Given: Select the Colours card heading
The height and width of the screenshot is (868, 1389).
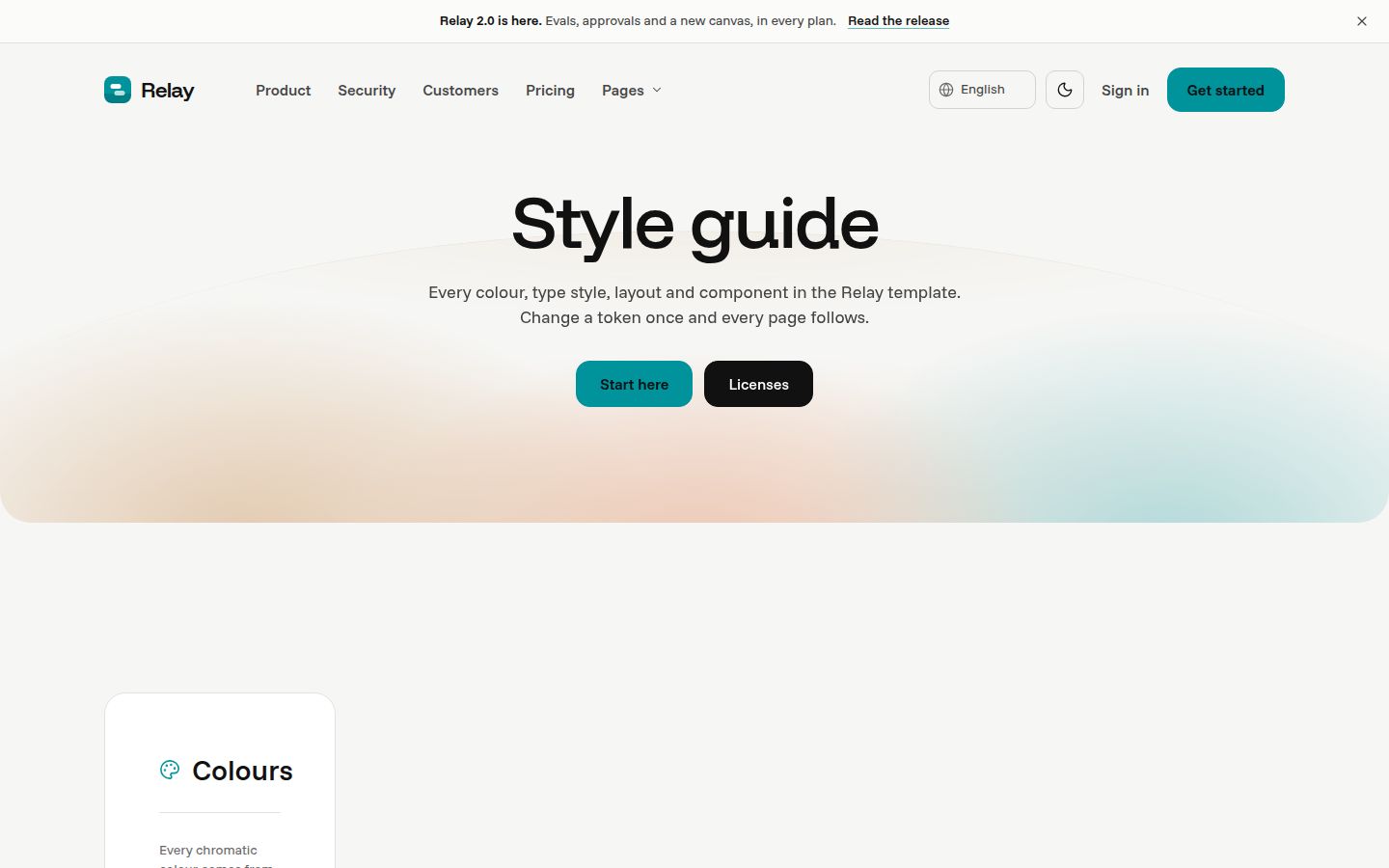Looking at the screenshot, I should tap(242, 771).
